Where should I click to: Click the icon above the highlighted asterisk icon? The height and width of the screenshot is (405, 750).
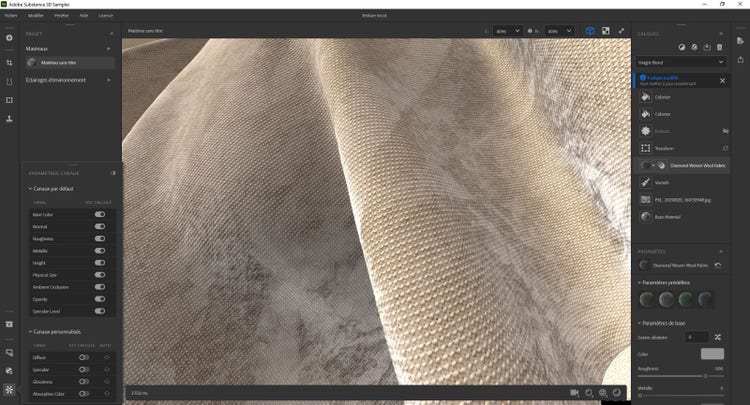(9, 371)
